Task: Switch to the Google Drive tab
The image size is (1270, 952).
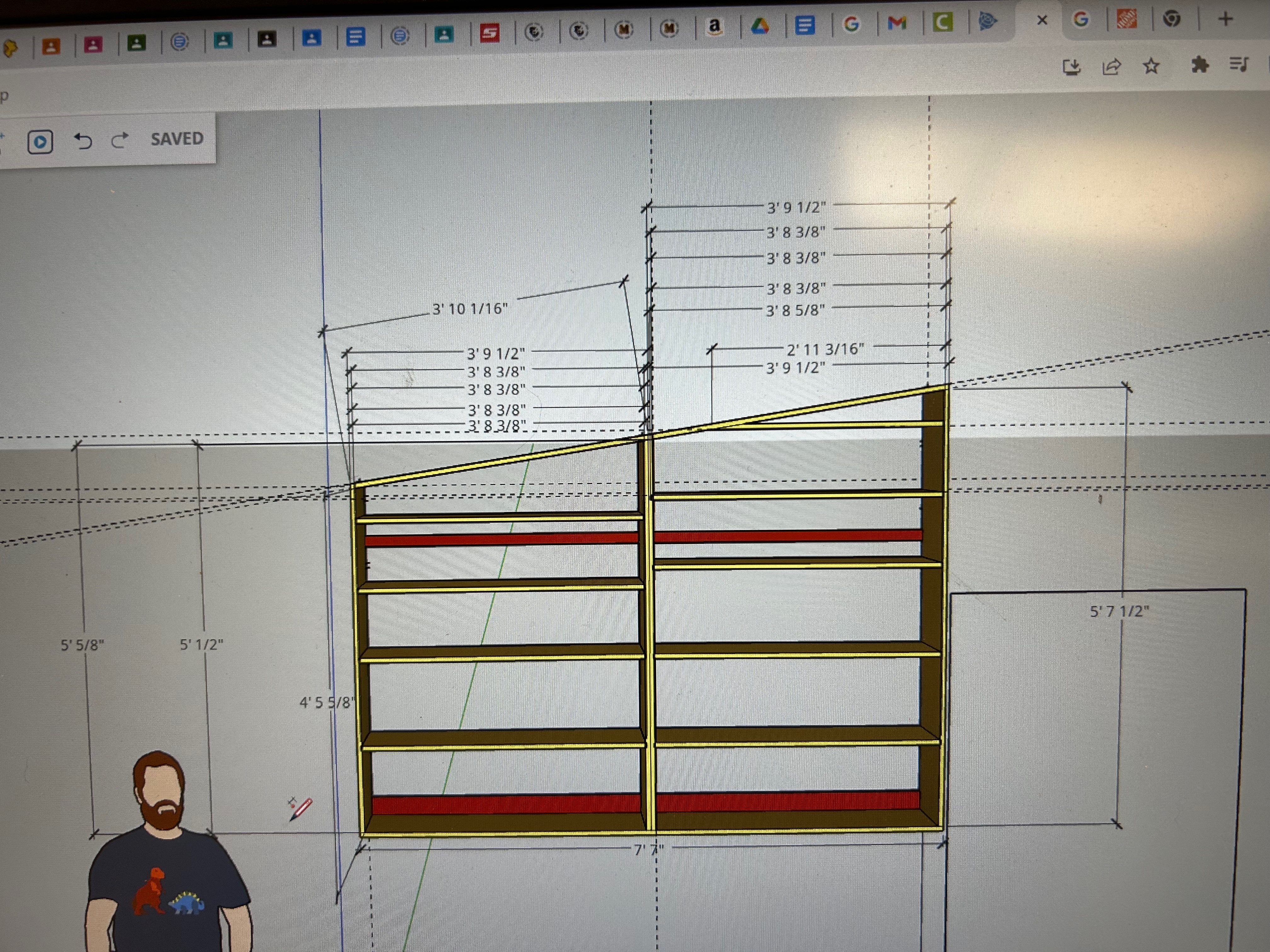Action: tap(760, 26)
